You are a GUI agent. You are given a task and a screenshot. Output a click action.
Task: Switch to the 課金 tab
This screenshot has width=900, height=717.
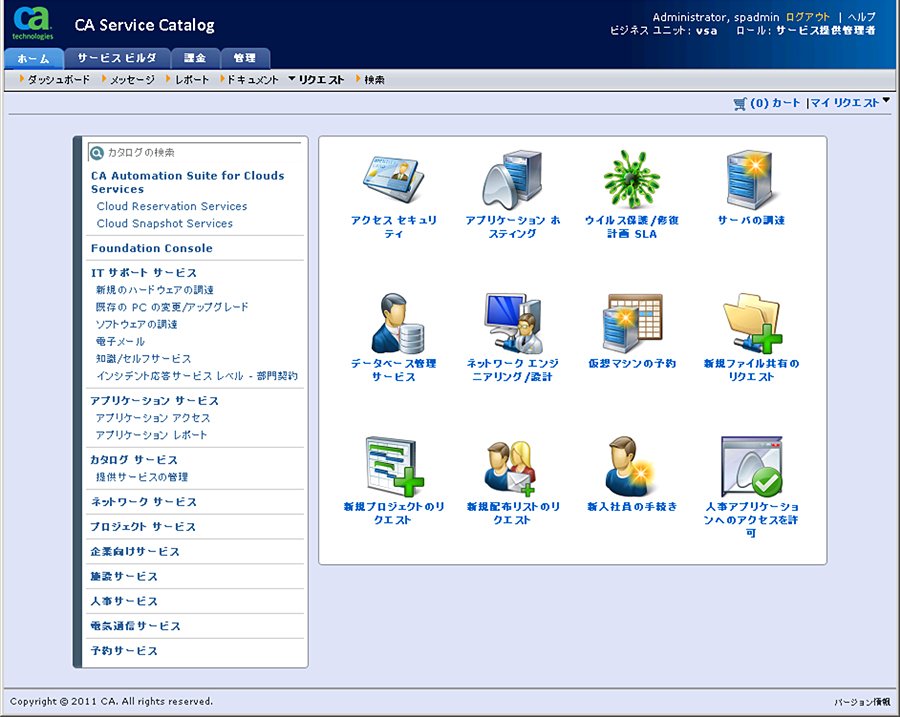click(195, 58)
